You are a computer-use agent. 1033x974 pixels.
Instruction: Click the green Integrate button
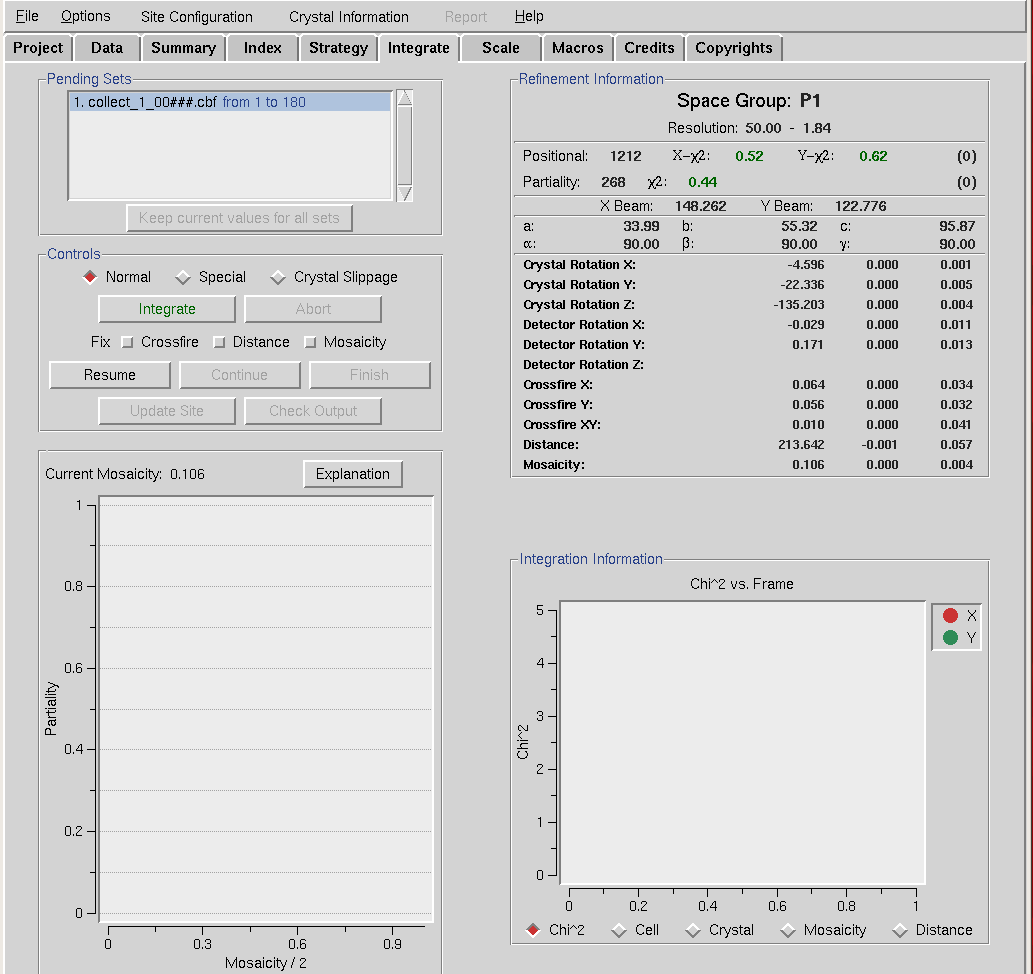[x=167, y=309]
